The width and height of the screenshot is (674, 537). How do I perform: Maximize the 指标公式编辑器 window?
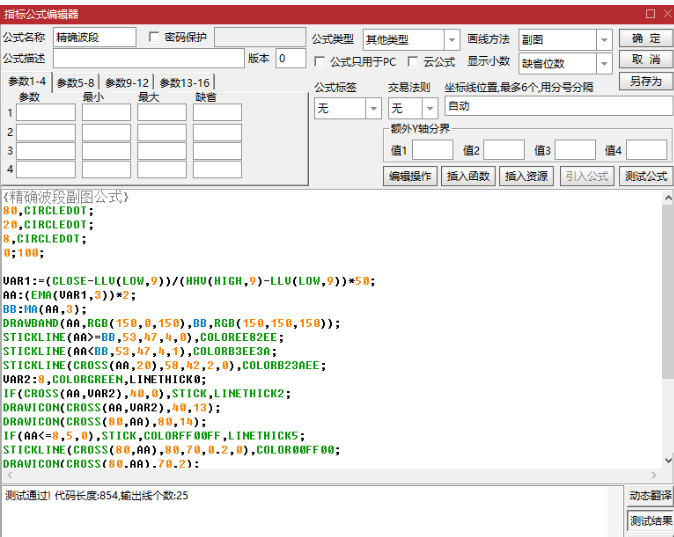point(650,14)
